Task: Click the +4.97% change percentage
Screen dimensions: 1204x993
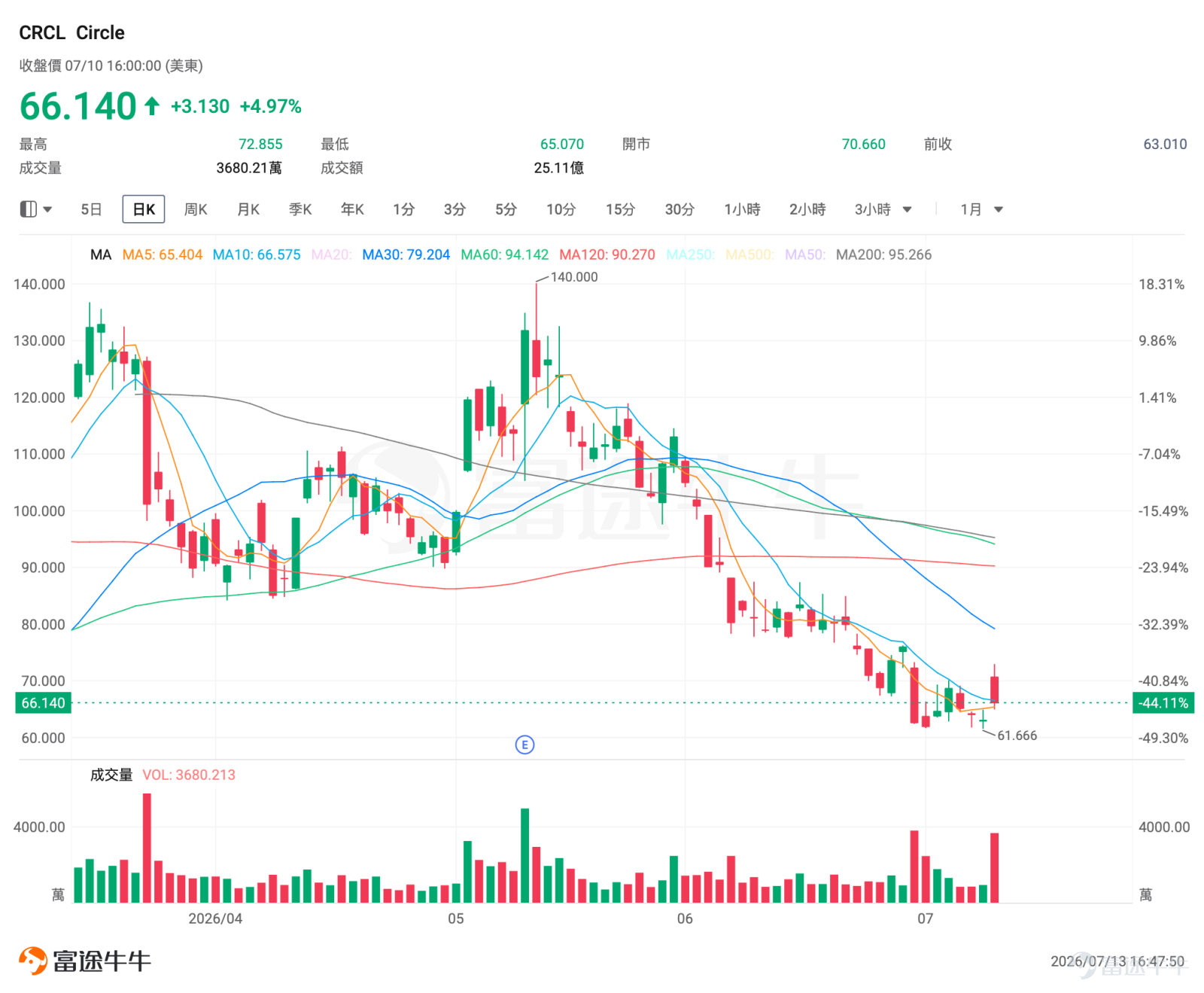Action: pos(270,107)
